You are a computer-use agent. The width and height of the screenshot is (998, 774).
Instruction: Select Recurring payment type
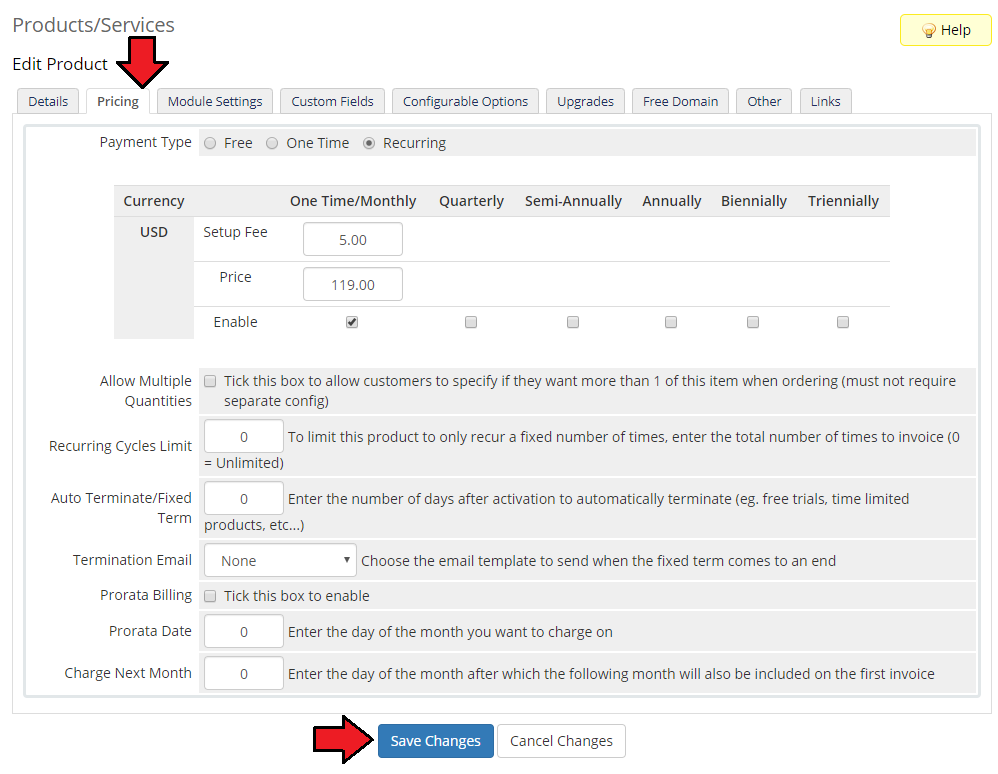[369, 143]
